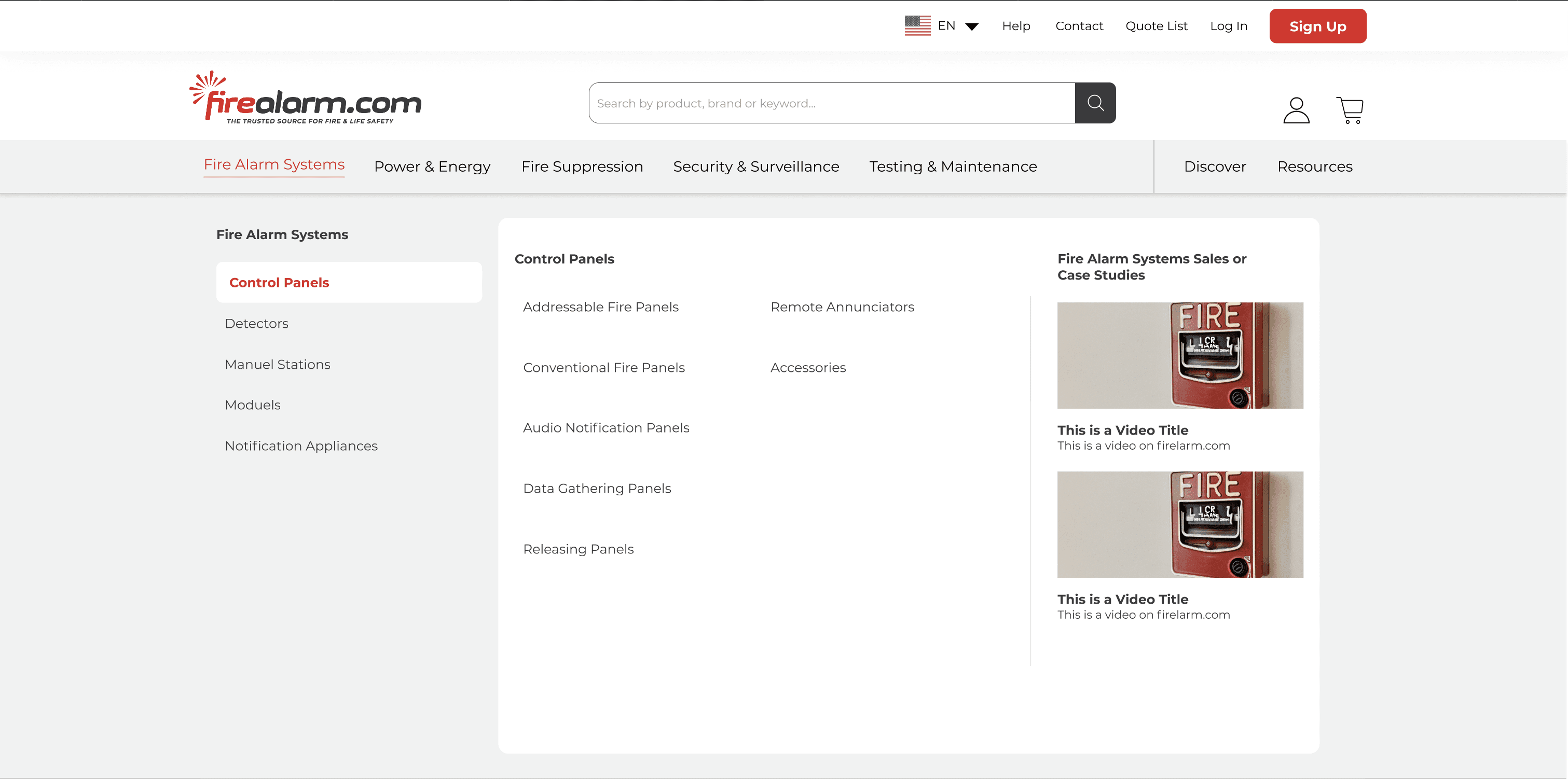Viewport: 1568px width, 779px height.
Task: Select Detectors in the sidebar
Action: click(x=256, y=324)
